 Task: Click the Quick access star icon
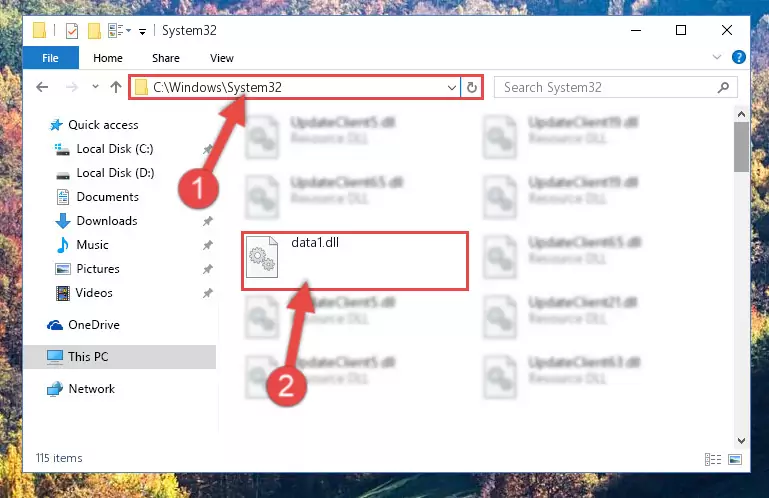coord(56,125)
